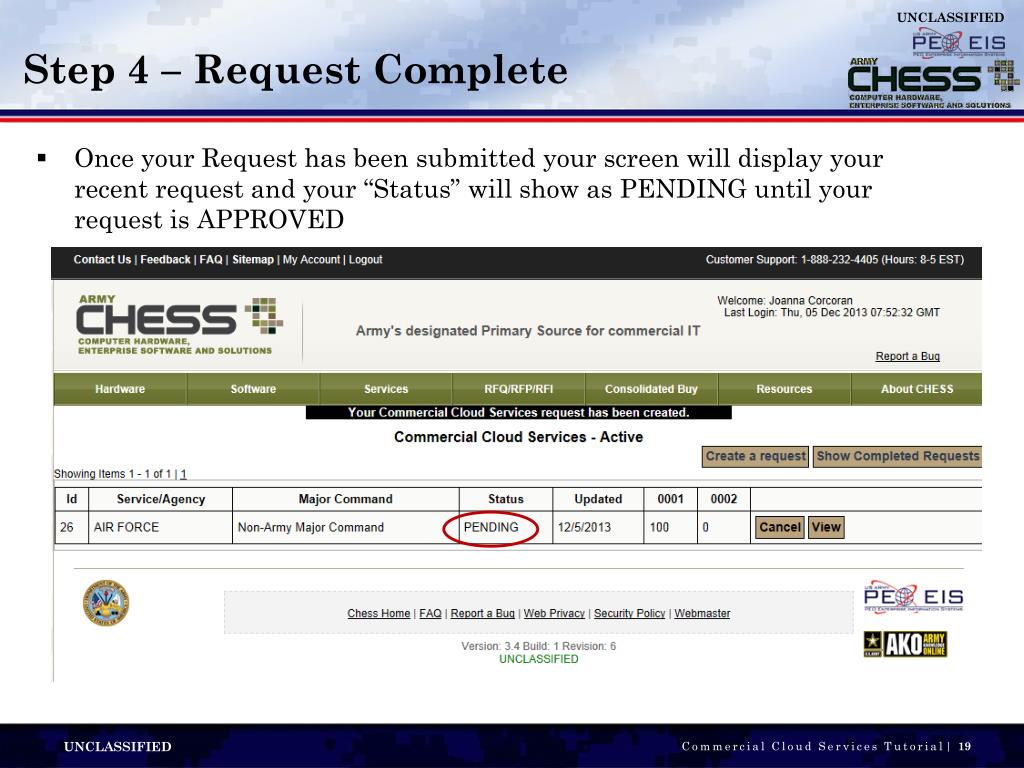Viewport: 1024px width, 768px height.
Task: Click the Id column header
Action: click(x=72, y=499)
